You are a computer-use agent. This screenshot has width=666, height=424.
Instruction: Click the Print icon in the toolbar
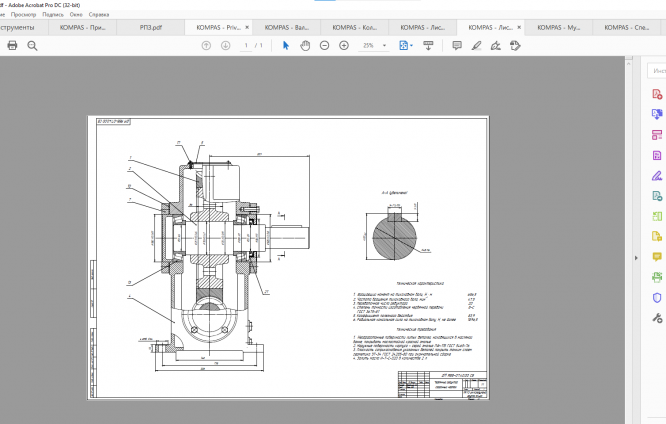pyautogui.click(x=12, y=46)
